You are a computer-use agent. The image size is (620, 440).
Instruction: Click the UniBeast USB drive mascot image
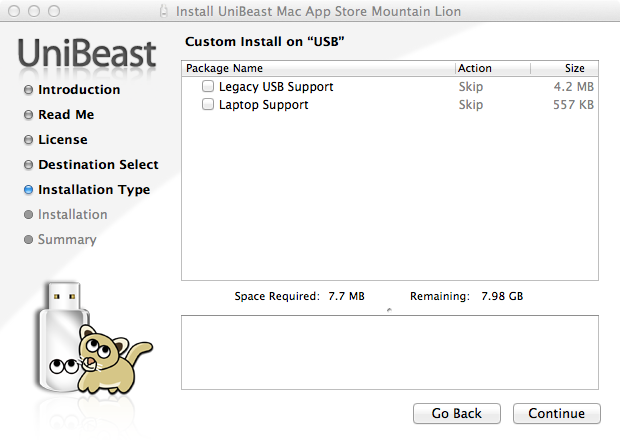[x=90, y=340]
